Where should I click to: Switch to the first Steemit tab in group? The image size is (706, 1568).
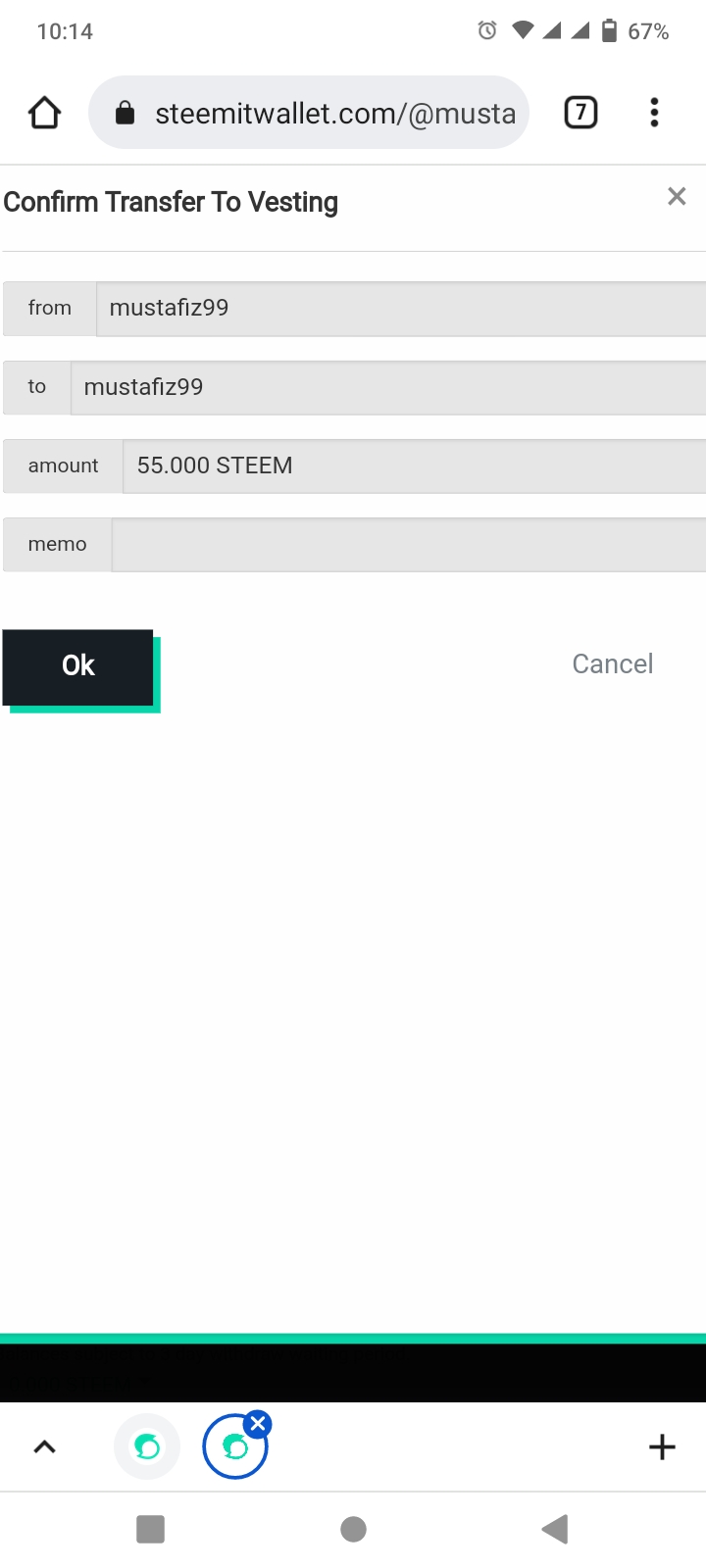147,1446
